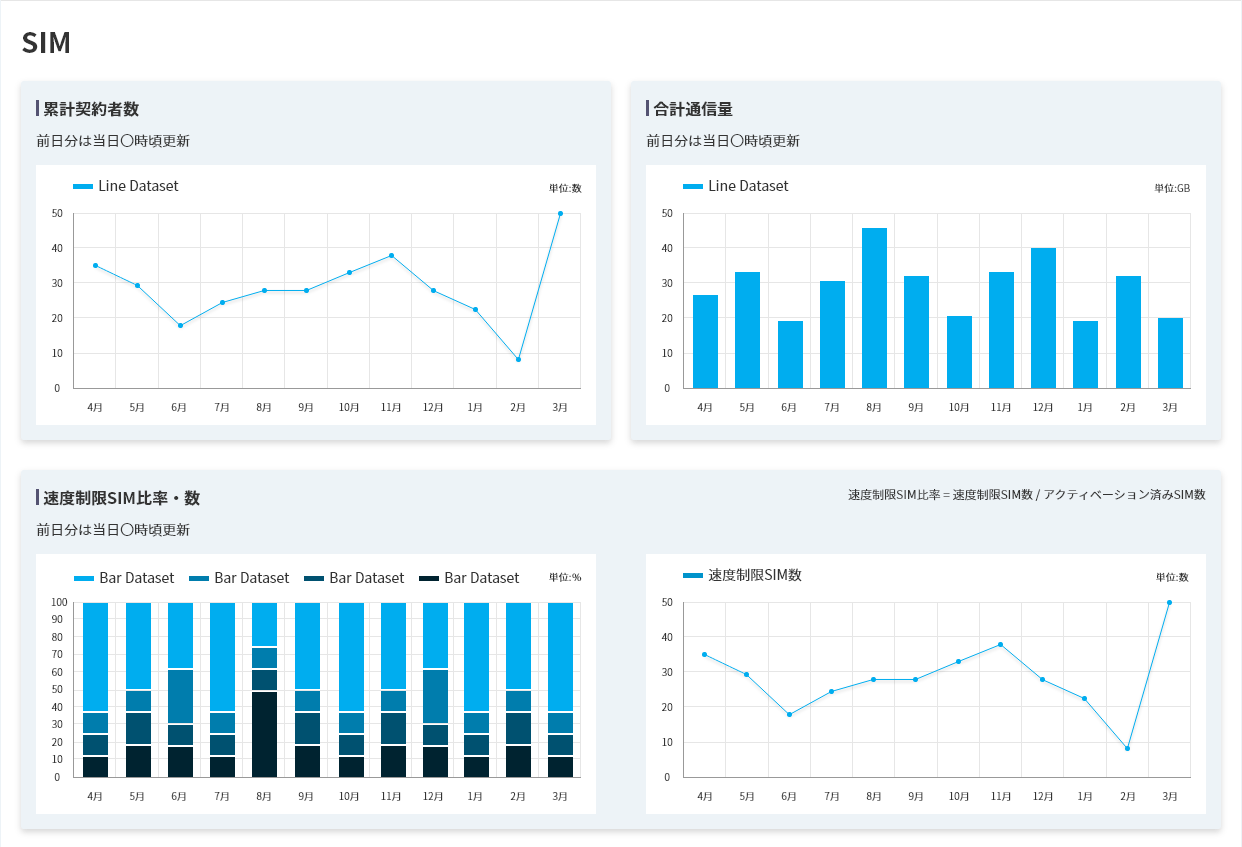The width and height of the screenshot is (1242, 847).
Task: Select the 4月 data point in 累計契約者数 chart
Action: (95, 265)
